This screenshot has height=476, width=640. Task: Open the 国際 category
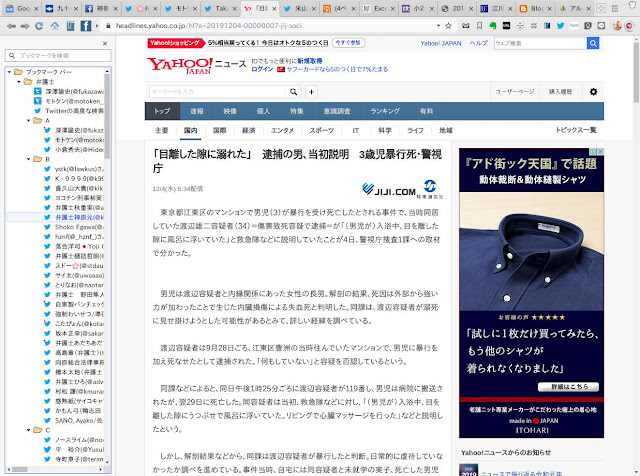coord(220,131)
